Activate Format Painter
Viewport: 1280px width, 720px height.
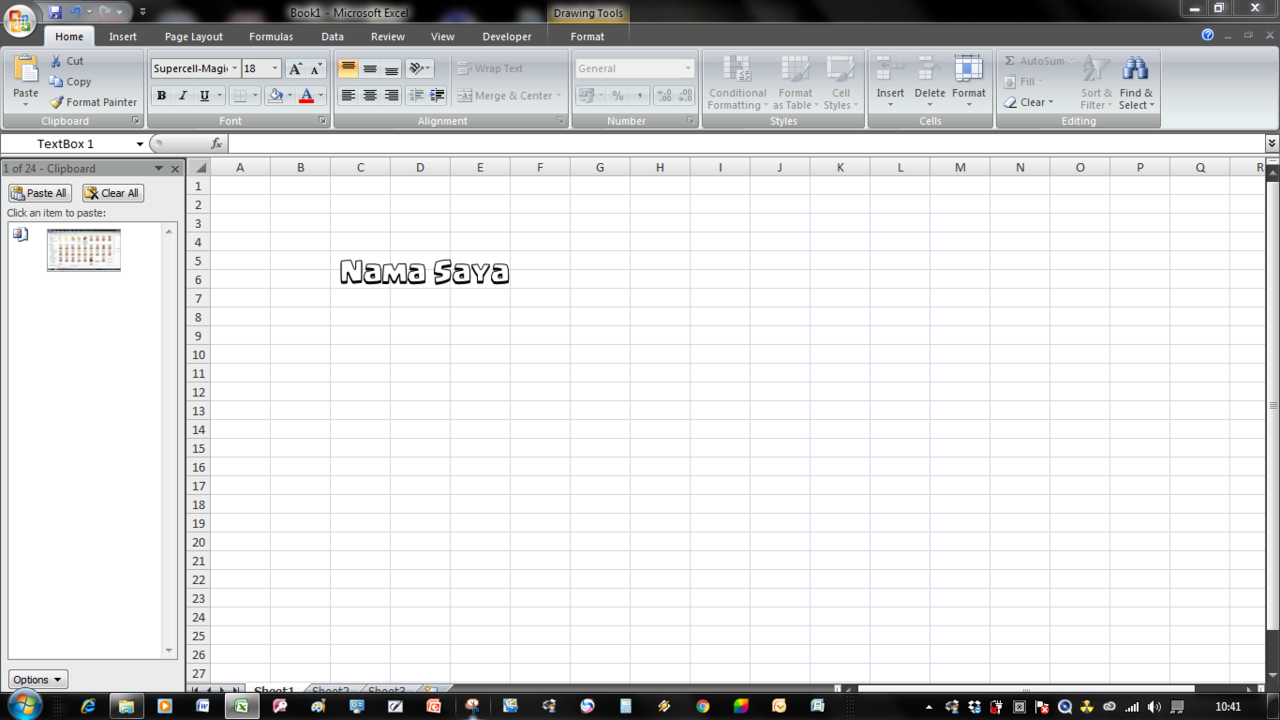pyautogui.click(x=93, y=102)
